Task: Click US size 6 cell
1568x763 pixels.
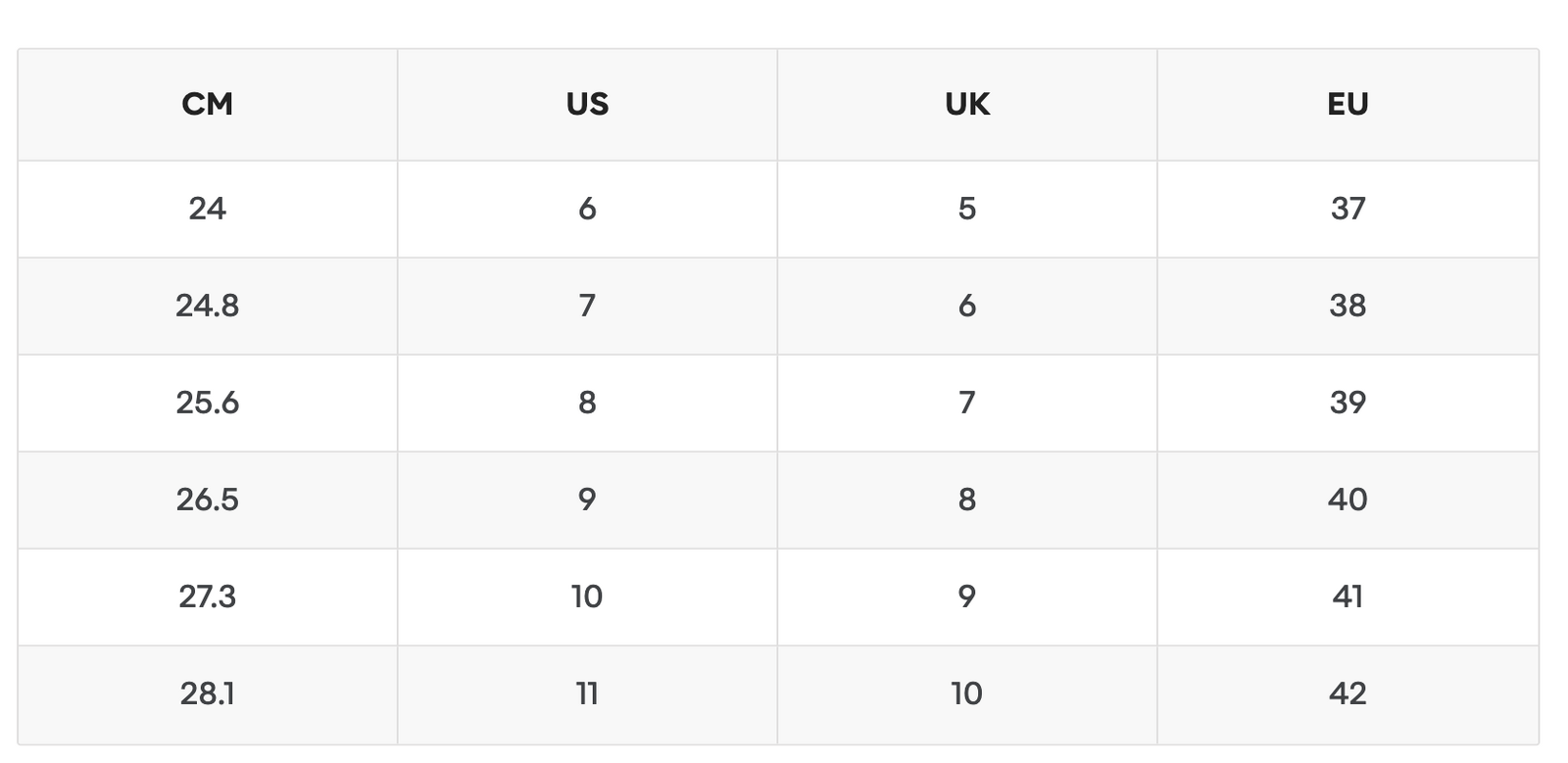Action: 587,209
